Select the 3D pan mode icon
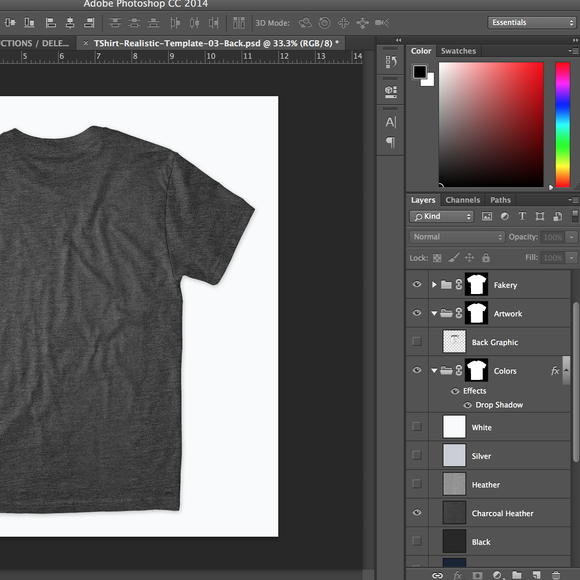This screenshot has height=580, width=580. [343, 23]
